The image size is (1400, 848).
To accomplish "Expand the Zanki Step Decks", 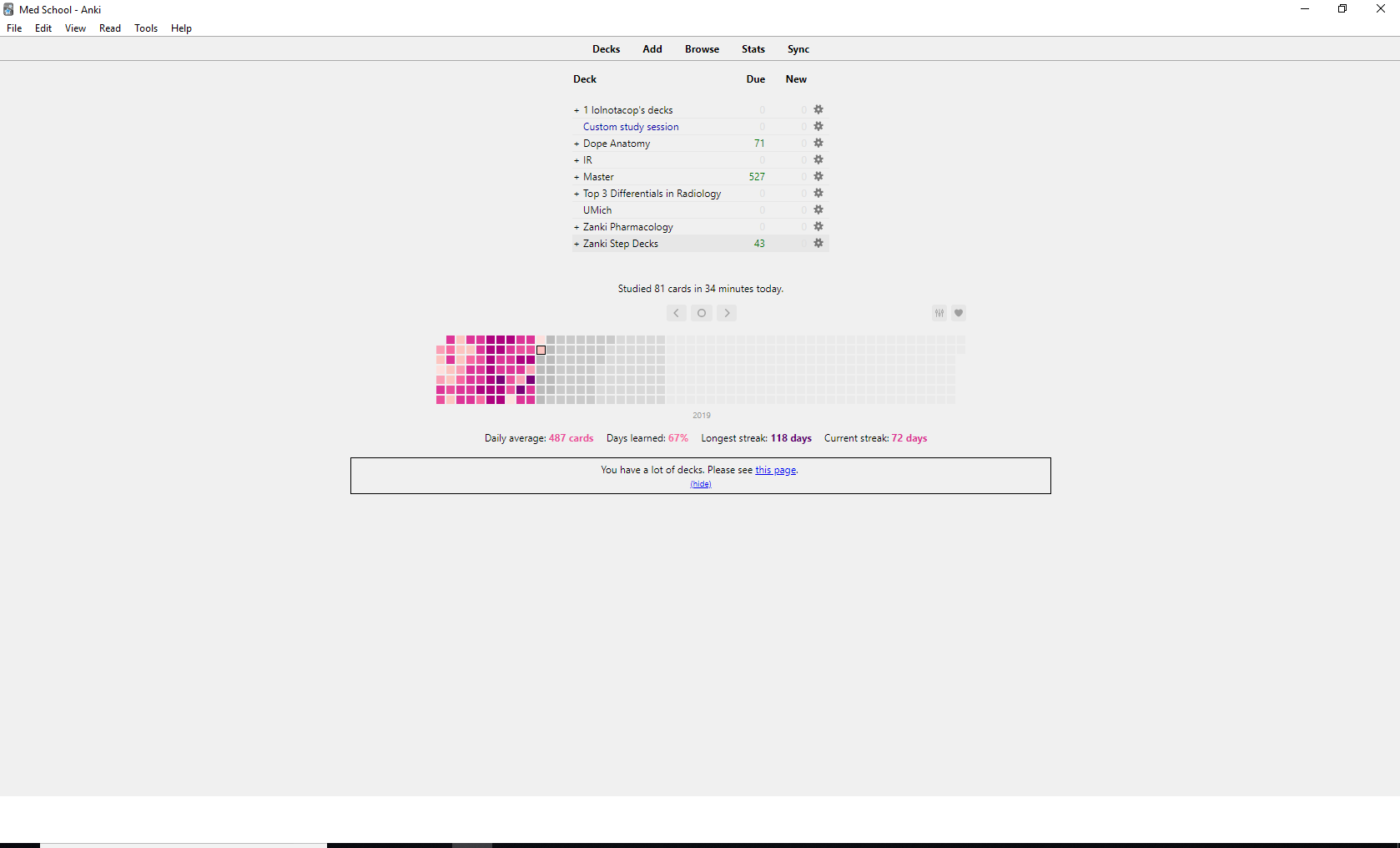I will coord(576,244).
